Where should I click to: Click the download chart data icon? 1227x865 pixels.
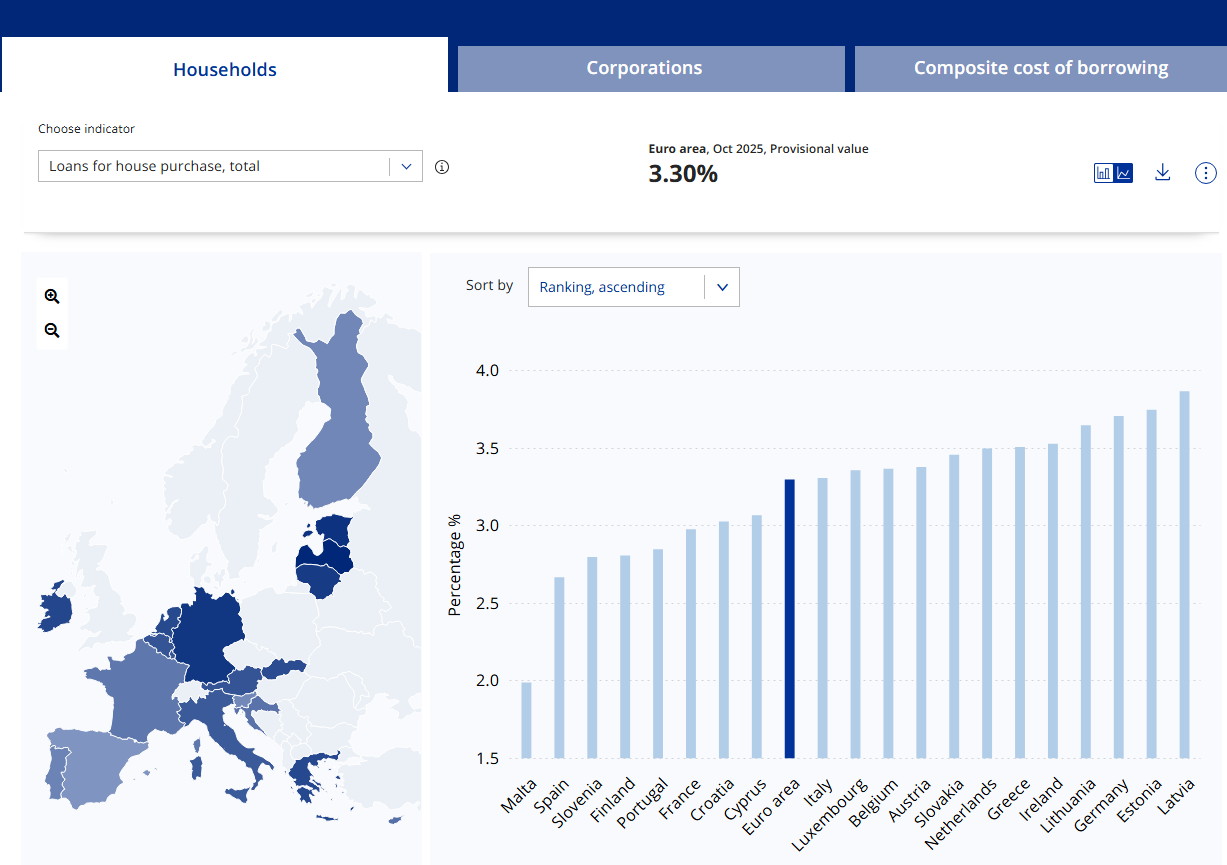pos(1162,173)
